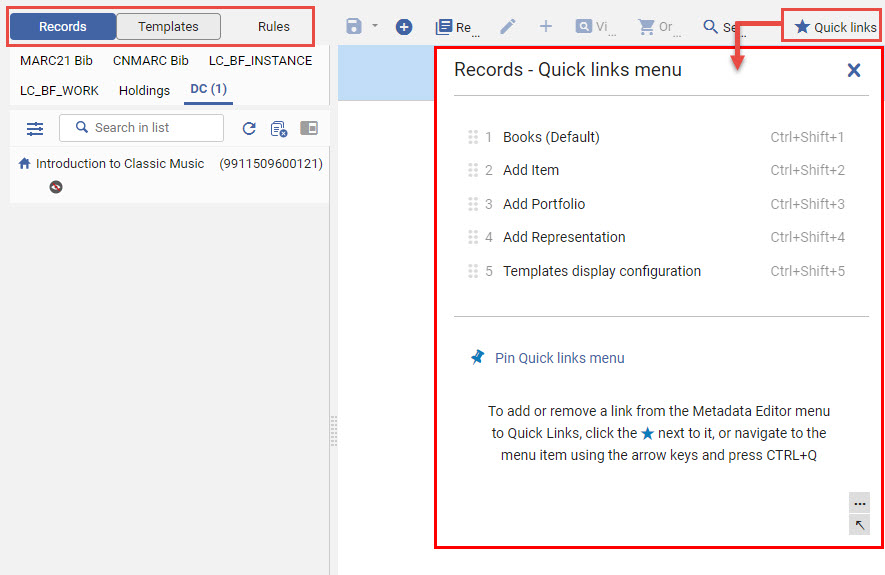
Task: Switch to the Records section
Action: [x=63, y=27]
